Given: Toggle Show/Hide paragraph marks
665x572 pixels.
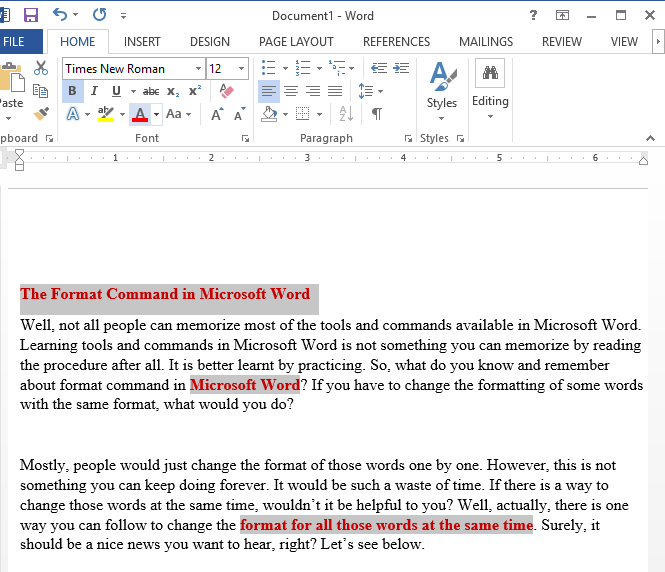Looking at the screenshot, I should click(377, 114).
